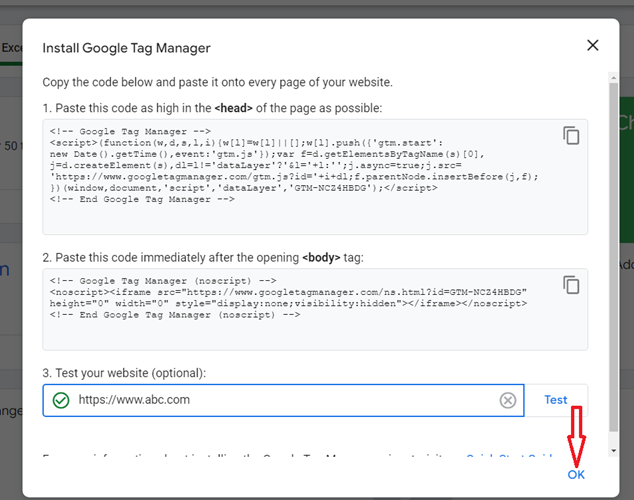This screenshot has width=634, height=500.
Task: Clear the website URL field
Action: tap(507, 400)
